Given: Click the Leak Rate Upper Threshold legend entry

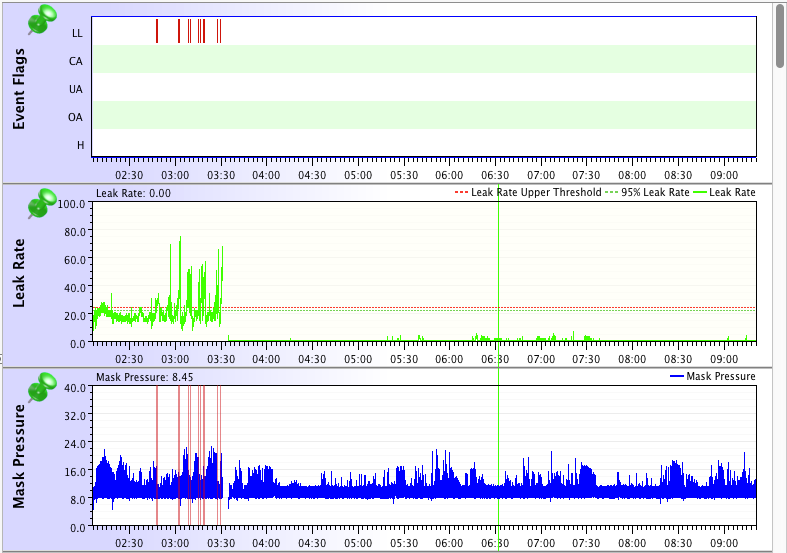Looking at the screenshot, I should click(x=528, y=192).
